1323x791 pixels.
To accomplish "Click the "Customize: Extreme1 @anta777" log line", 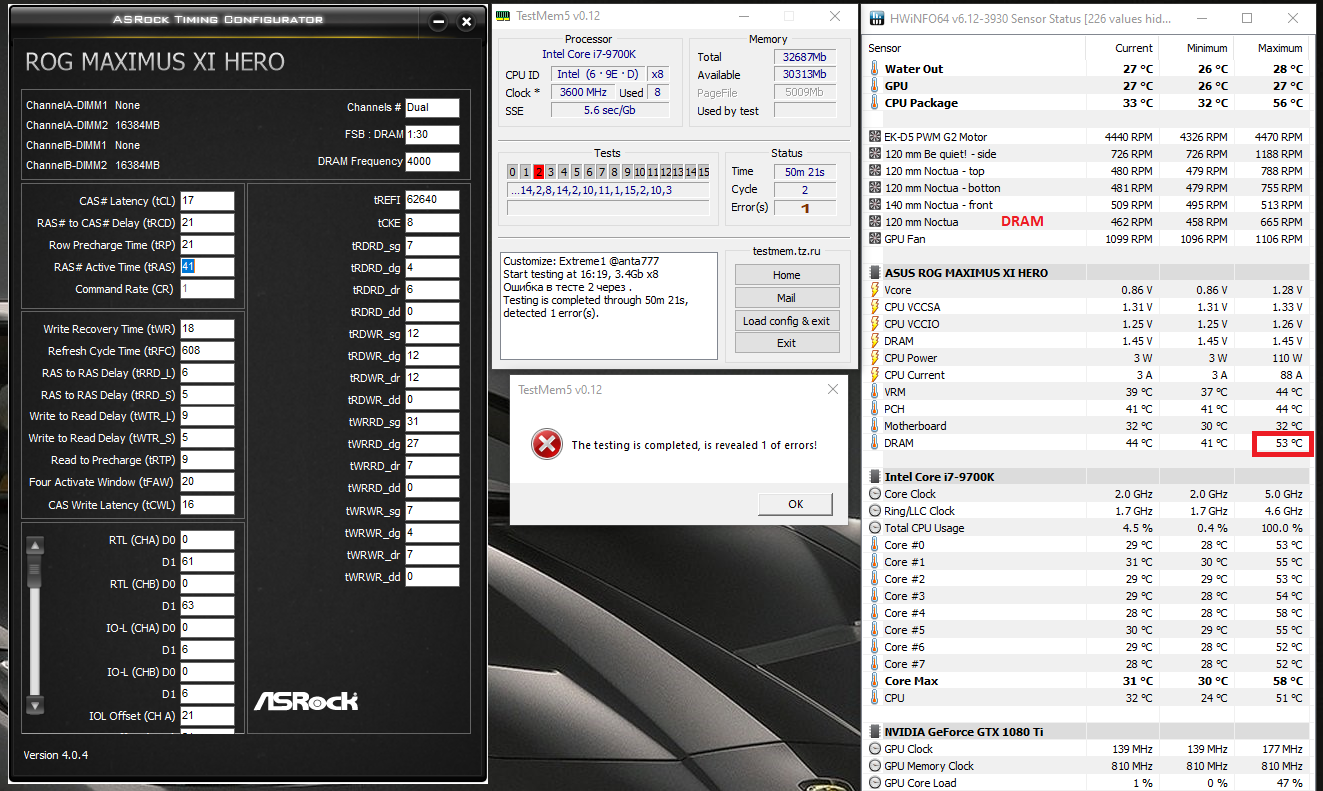I will click(581, 261).
